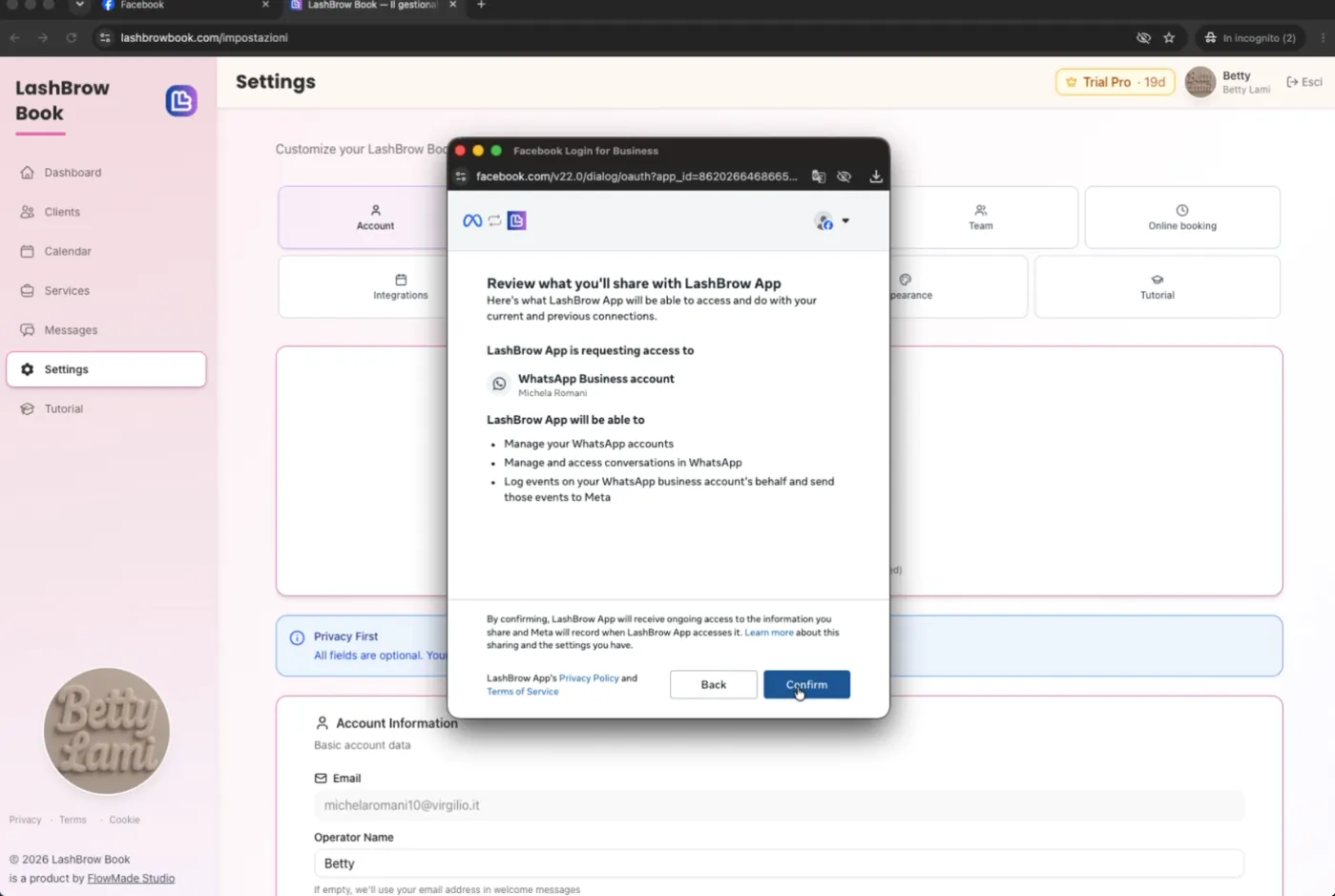Screen dimensions: 1335x896
Task: Click the browser forward arrow
Action: [x=43, y=38]
